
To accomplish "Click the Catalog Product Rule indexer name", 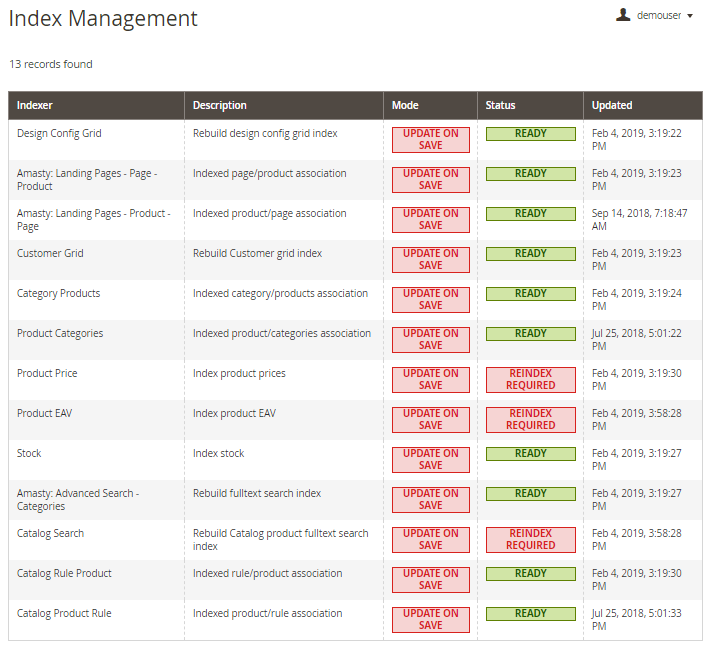I will (x=64, y=613).
